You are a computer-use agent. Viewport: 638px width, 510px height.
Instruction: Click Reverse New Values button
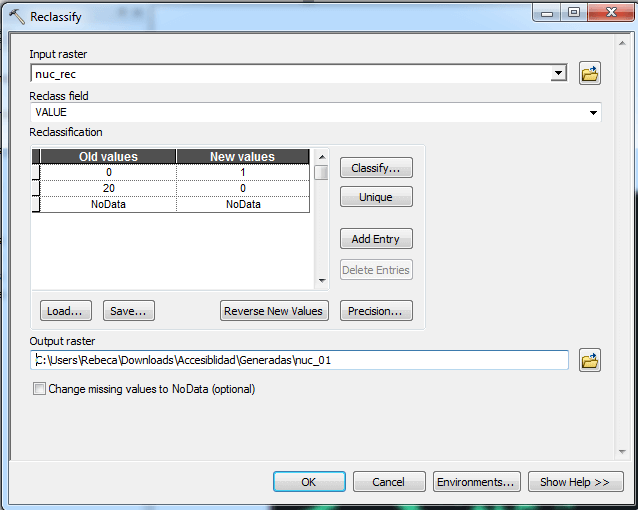pyautogui.click(x=273, y=311)
